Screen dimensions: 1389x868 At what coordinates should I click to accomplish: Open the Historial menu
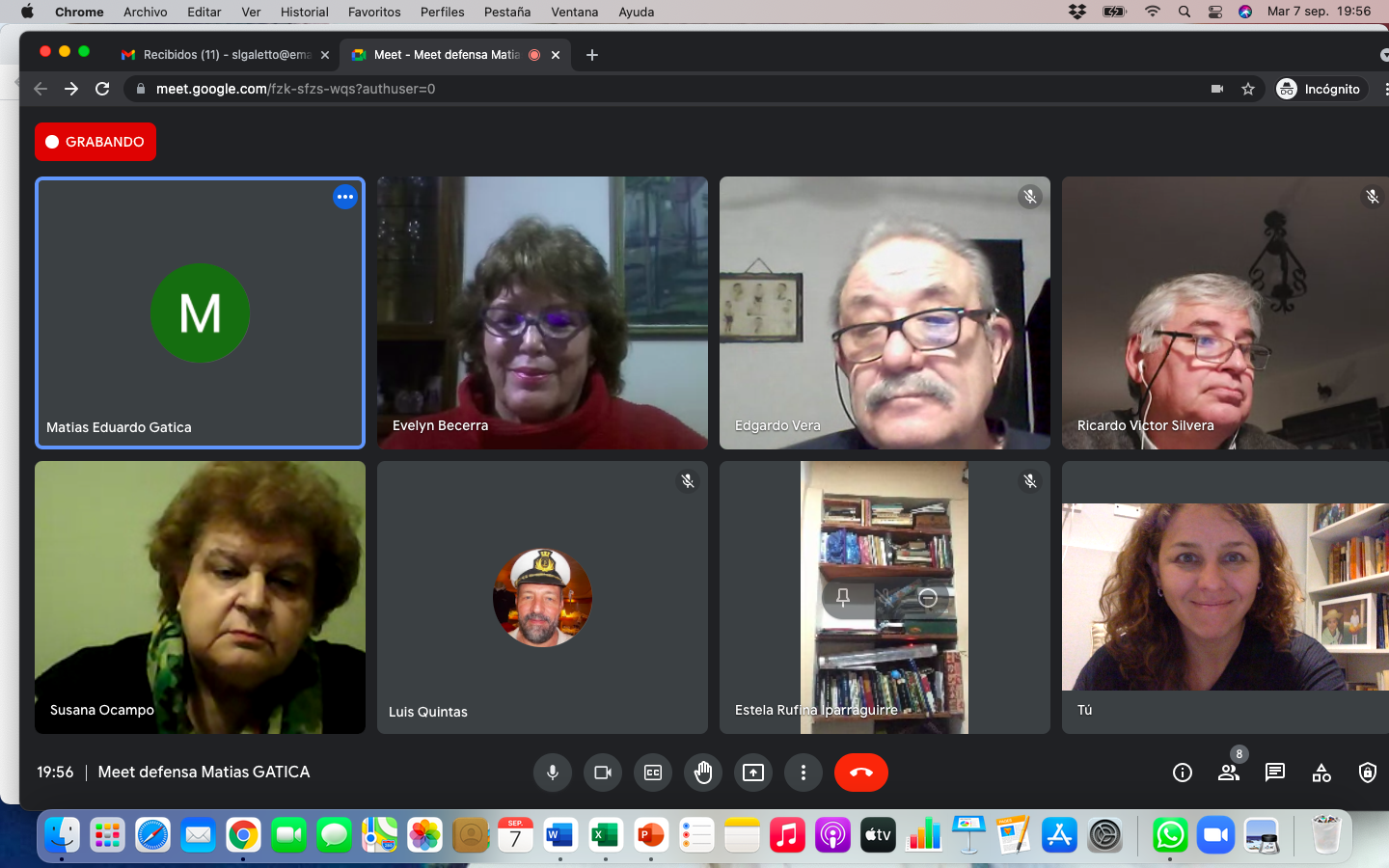[305, 12]
